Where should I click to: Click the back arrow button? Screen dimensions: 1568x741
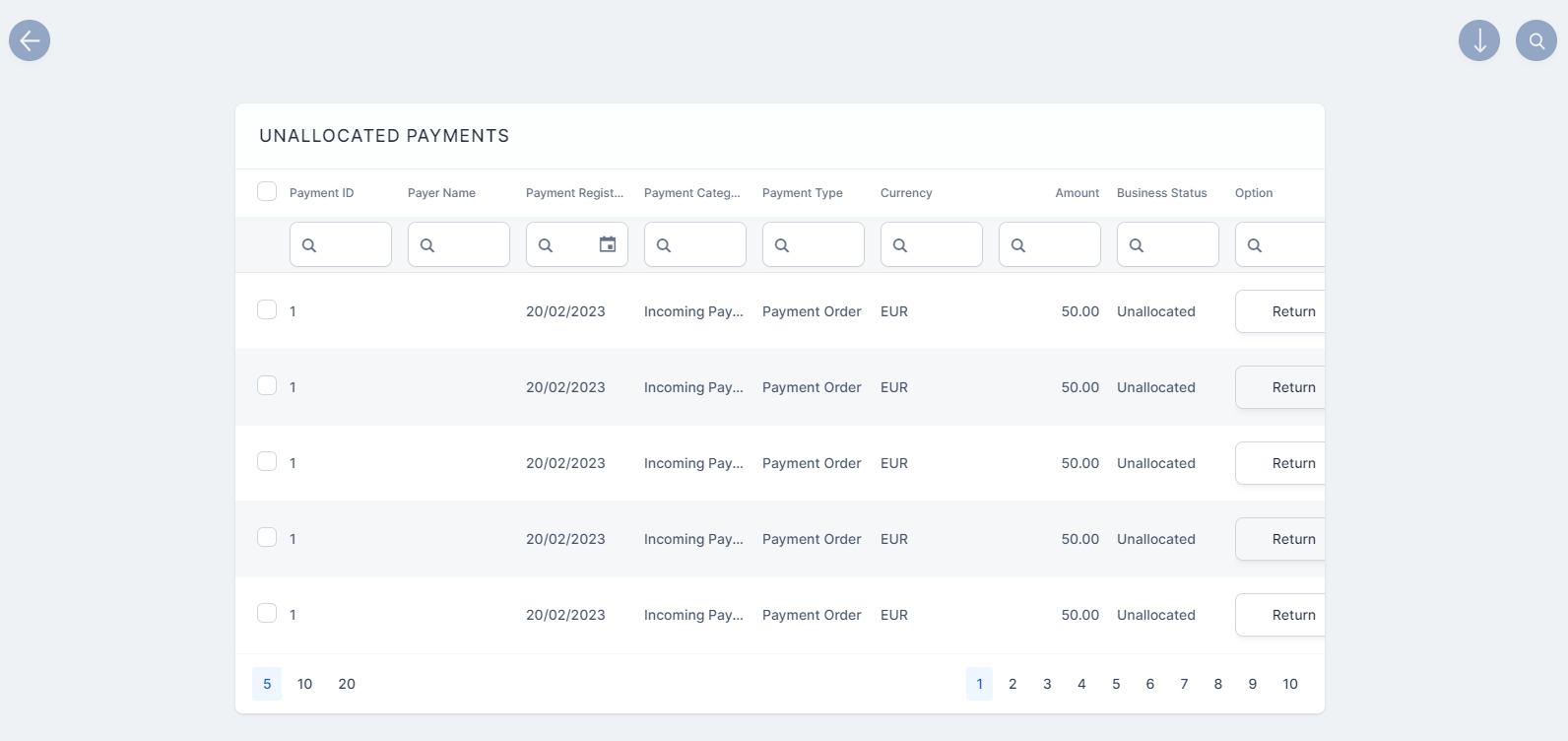(30, 40)
